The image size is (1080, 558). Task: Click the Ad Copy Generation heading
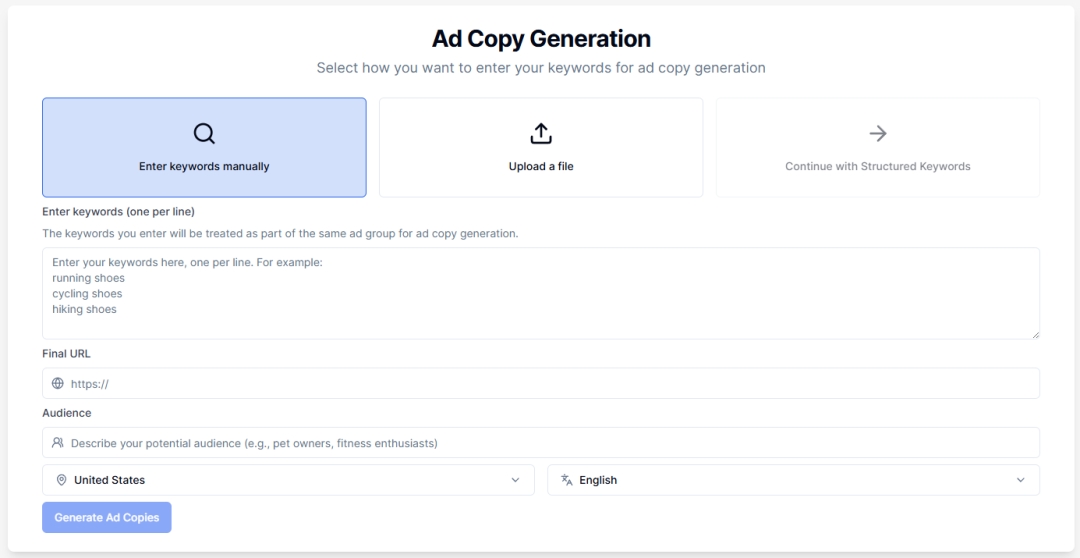coord(541,39)
